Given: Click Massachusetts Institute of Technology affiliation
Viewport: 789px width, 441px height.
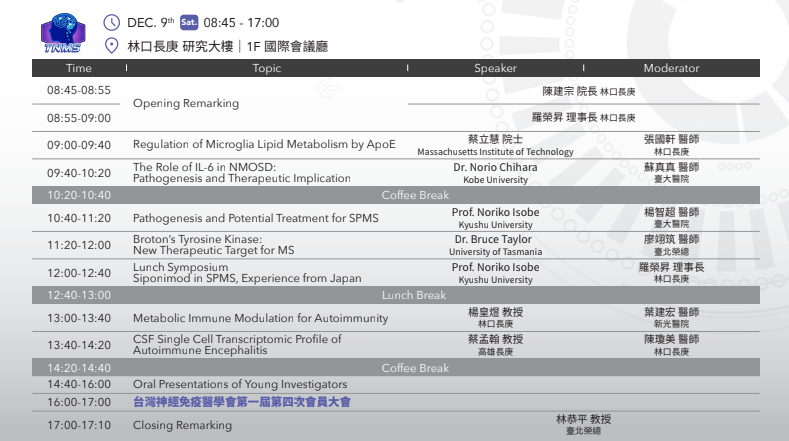Looking at the screenshot, I should coord(495,152).
